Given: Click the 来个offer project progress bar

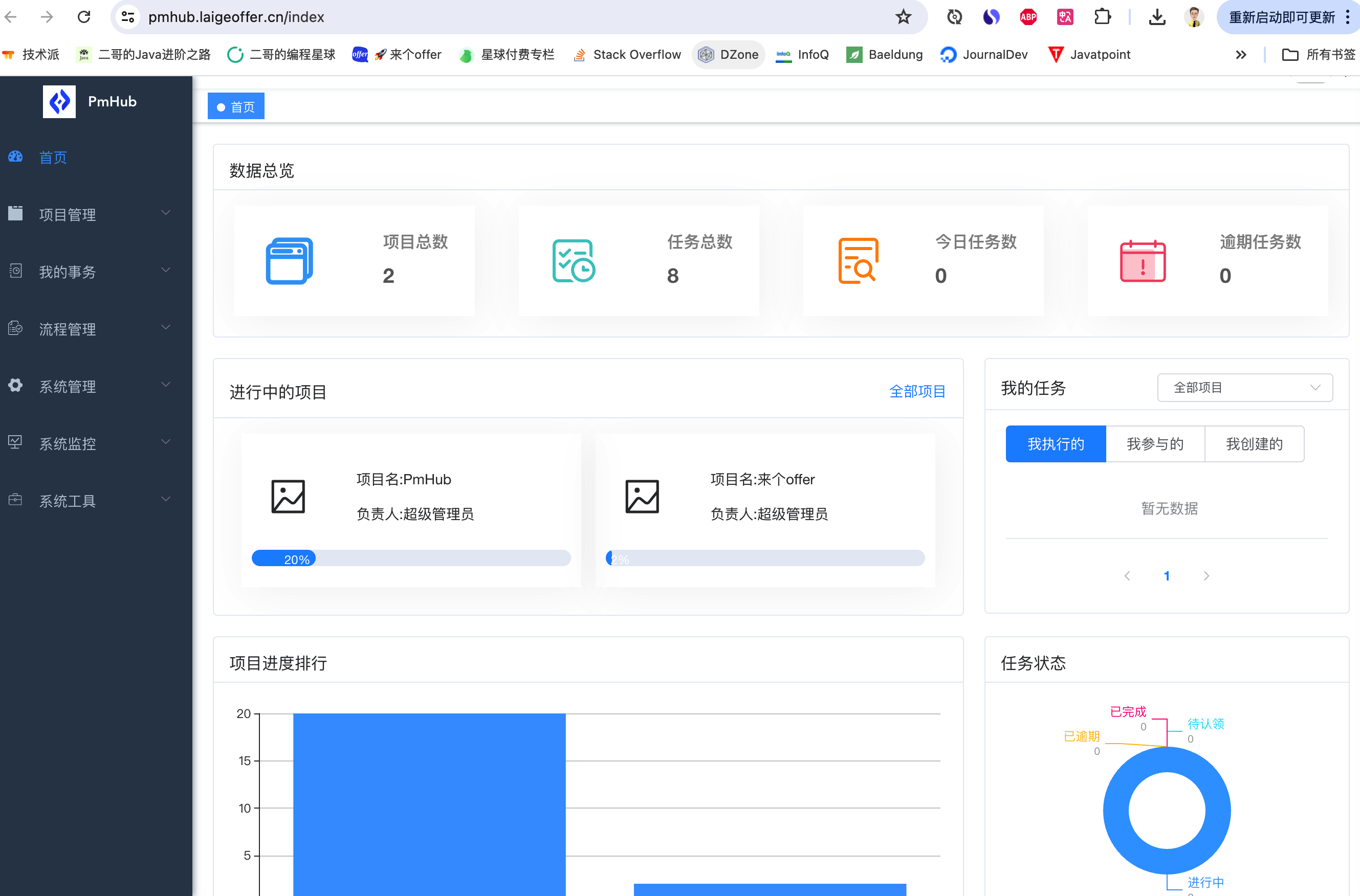Looking at the screenshot, I should click(x=765, y=558).
